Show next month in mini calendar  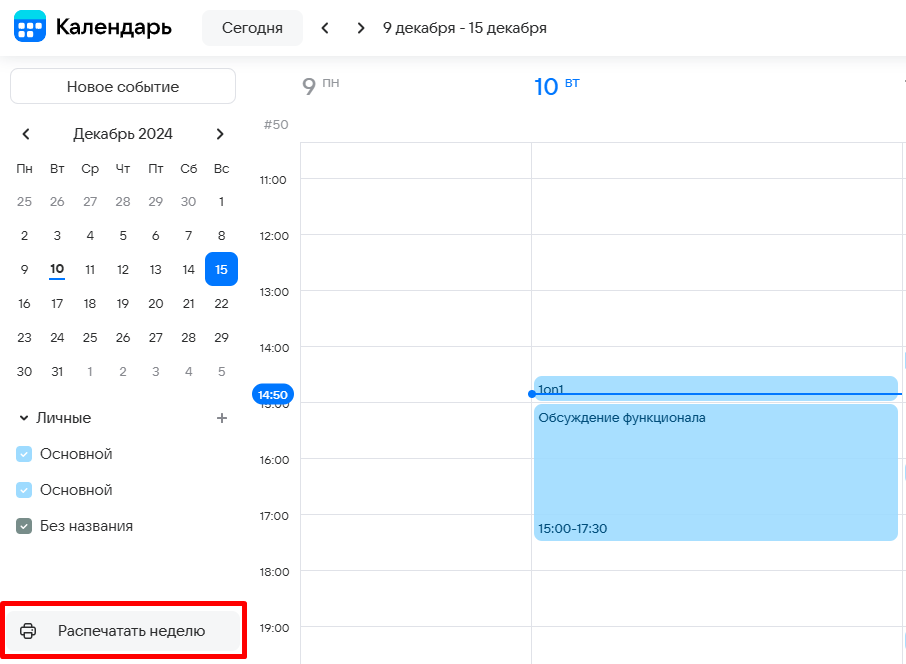pos(220,134)
